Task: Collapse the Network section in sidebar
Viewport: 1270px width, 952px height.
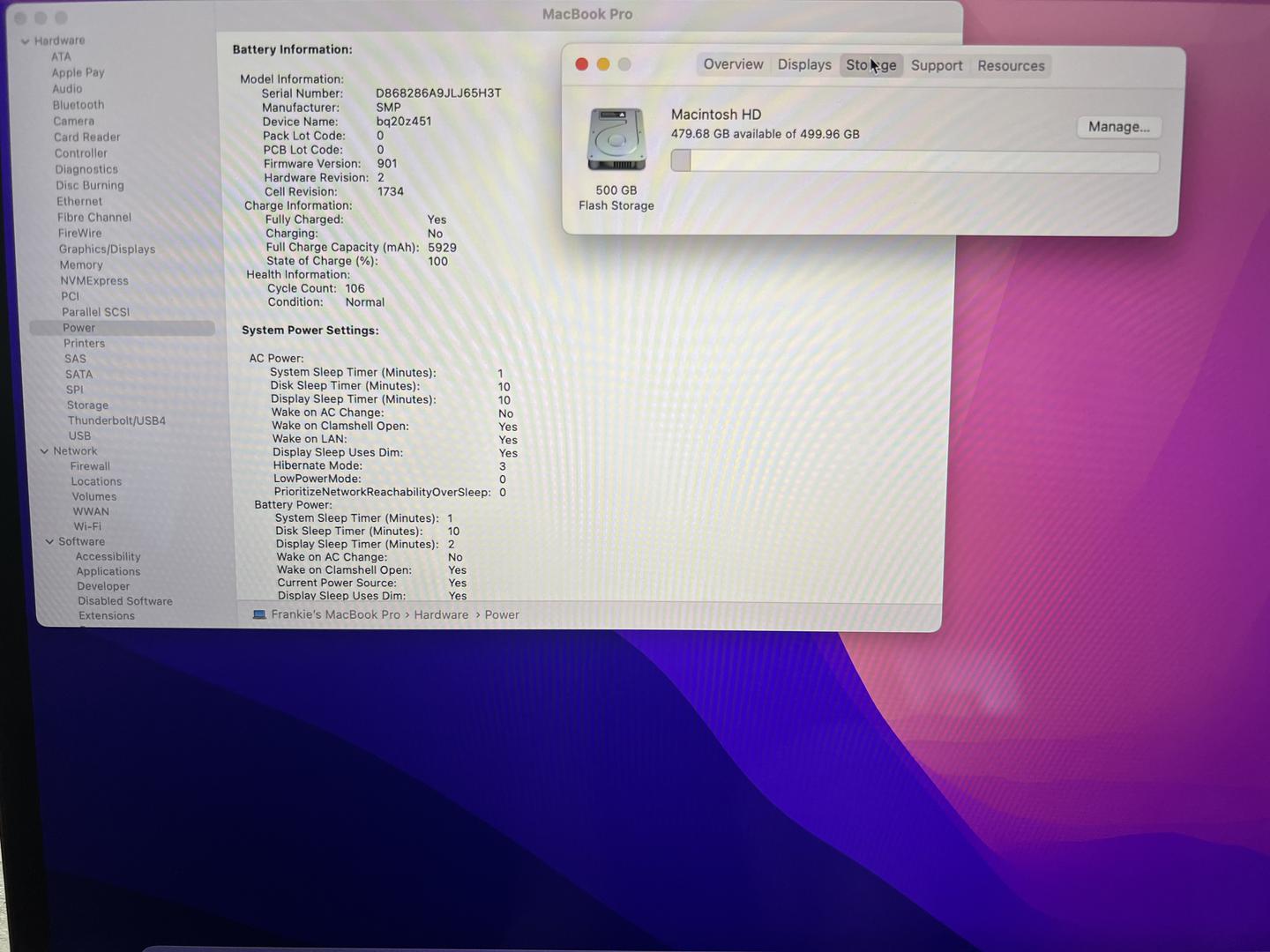Action: coord(44,451)
